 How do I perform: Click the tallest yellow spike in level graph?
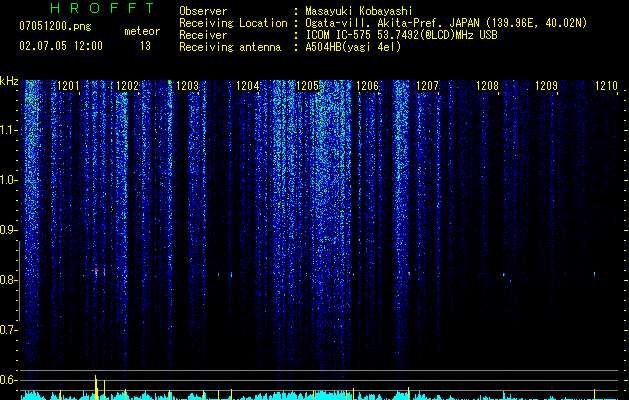point(96,387)
